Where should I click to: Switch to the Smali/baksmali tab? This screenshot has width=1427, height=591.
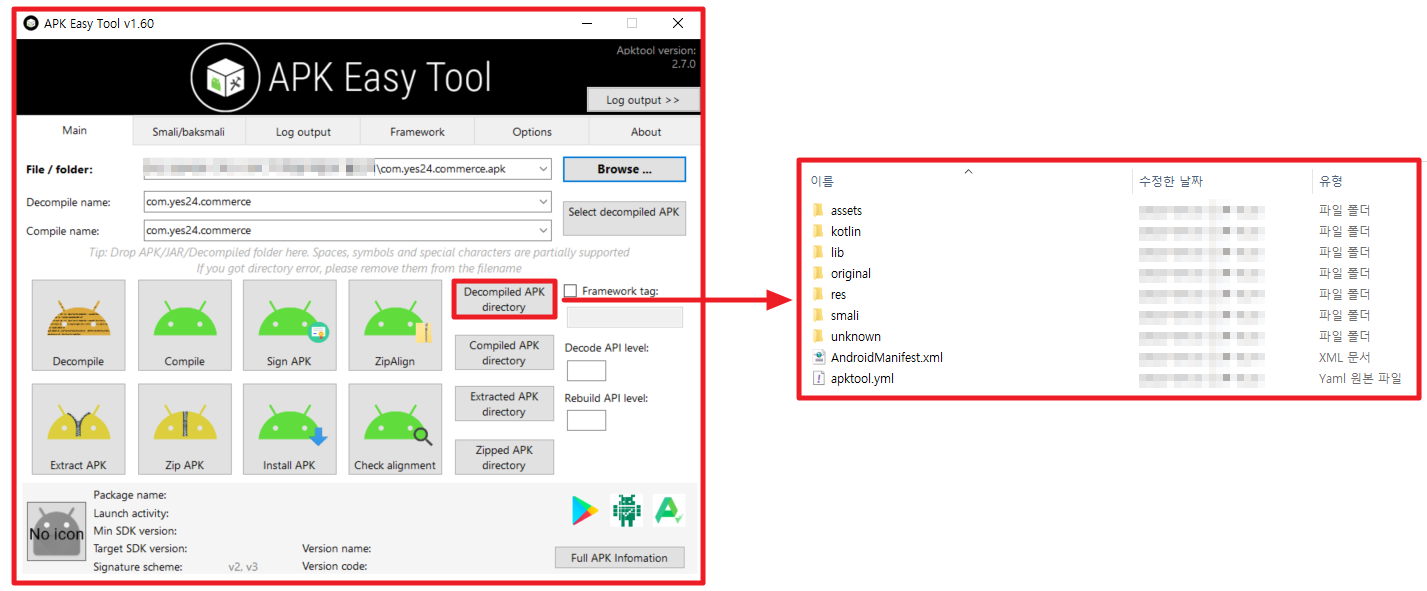pos(189,131)
